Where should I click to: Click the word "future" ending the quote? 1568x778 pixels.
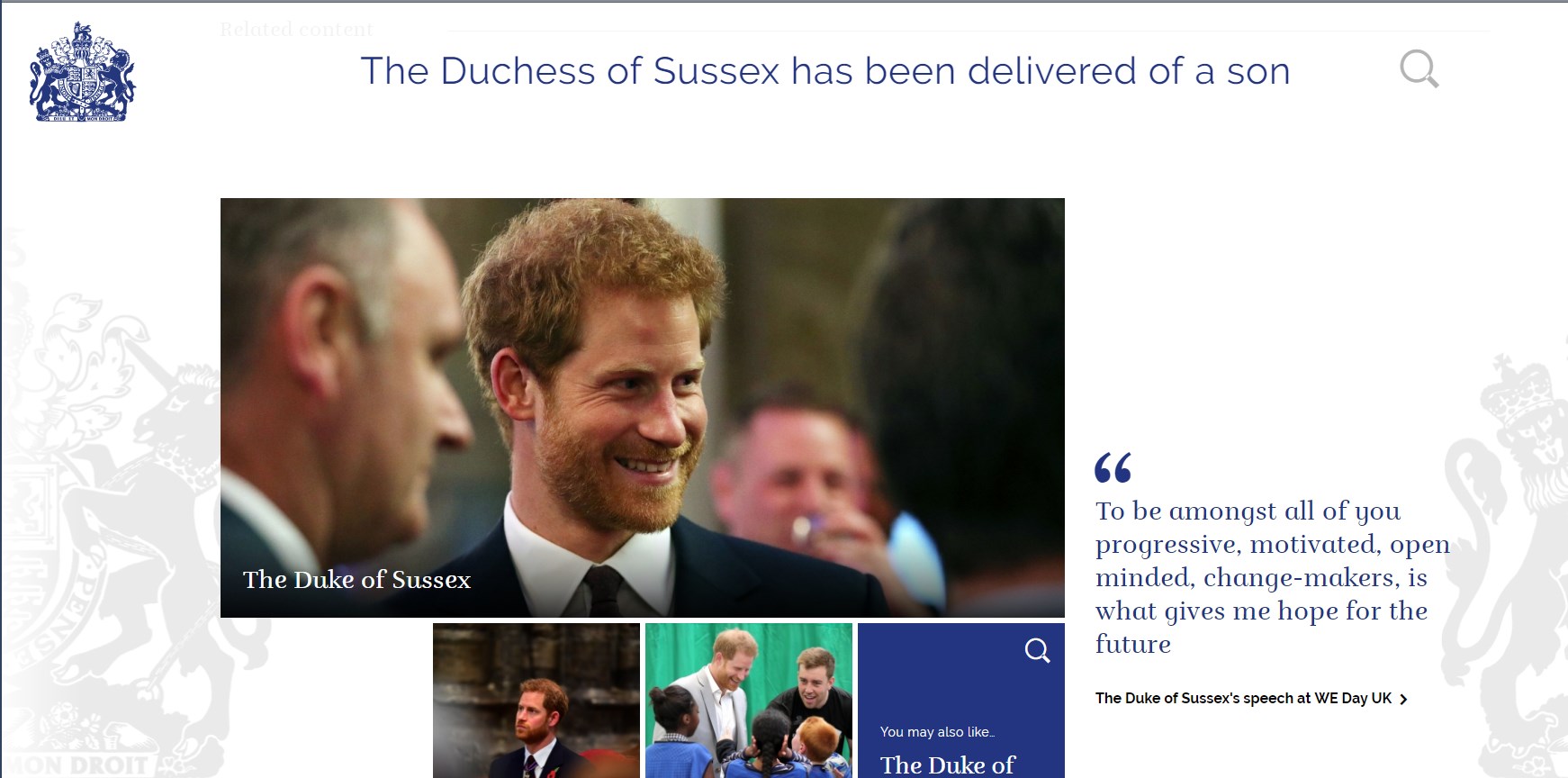point(1132,644)
